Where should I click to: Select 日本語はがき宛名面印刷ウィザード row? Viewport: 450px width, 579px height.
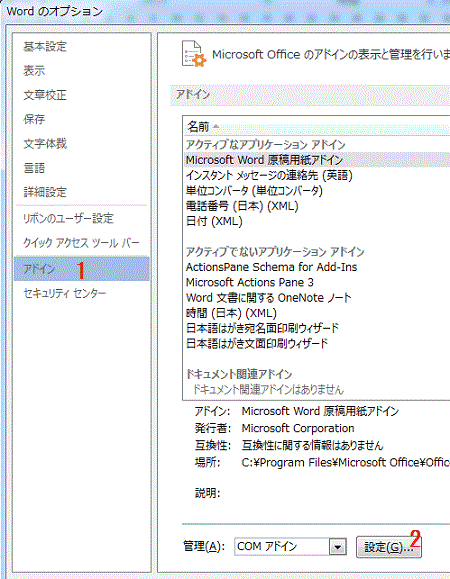coord(262,328)
